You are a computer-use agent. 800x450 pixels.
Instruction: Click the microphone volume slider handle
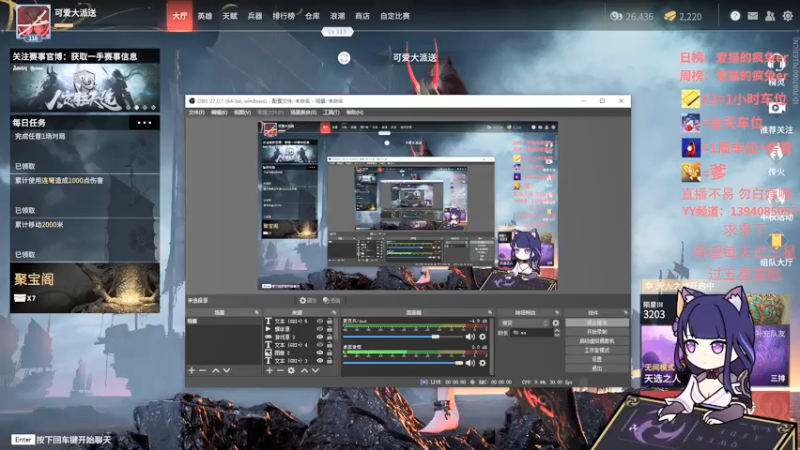[435, 337]
